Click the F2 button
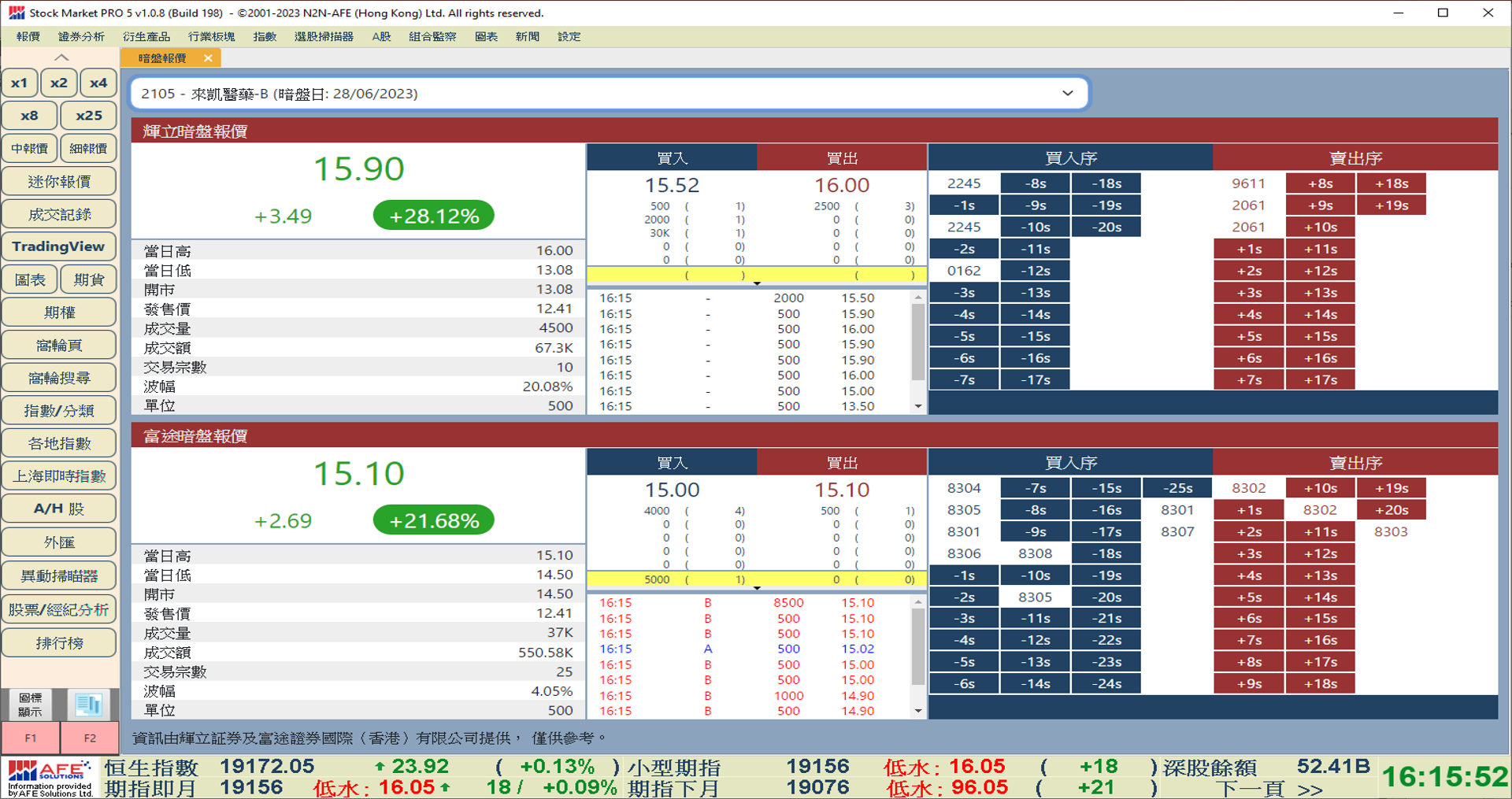The image size is (1512, 799). click(90, 738)
